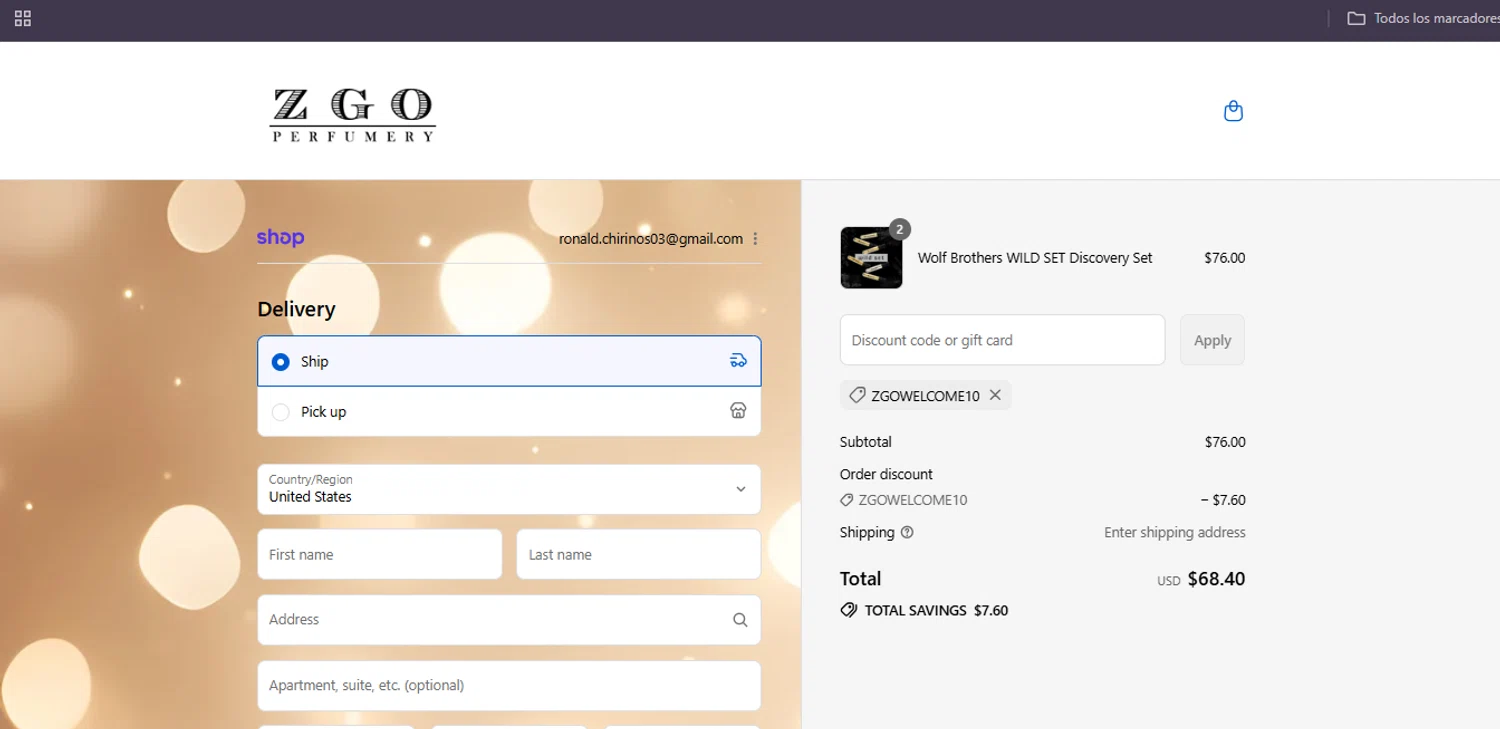Click the − $7.60 discount amount
Viewport: 1500px width, 729px height.
click(1223, 500)
